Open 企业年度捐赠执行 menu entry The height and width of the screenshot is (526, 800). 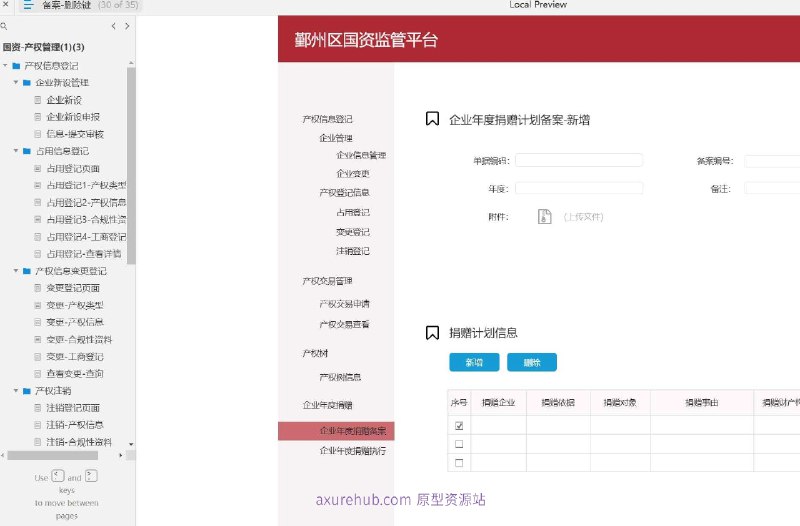point(353,450)
